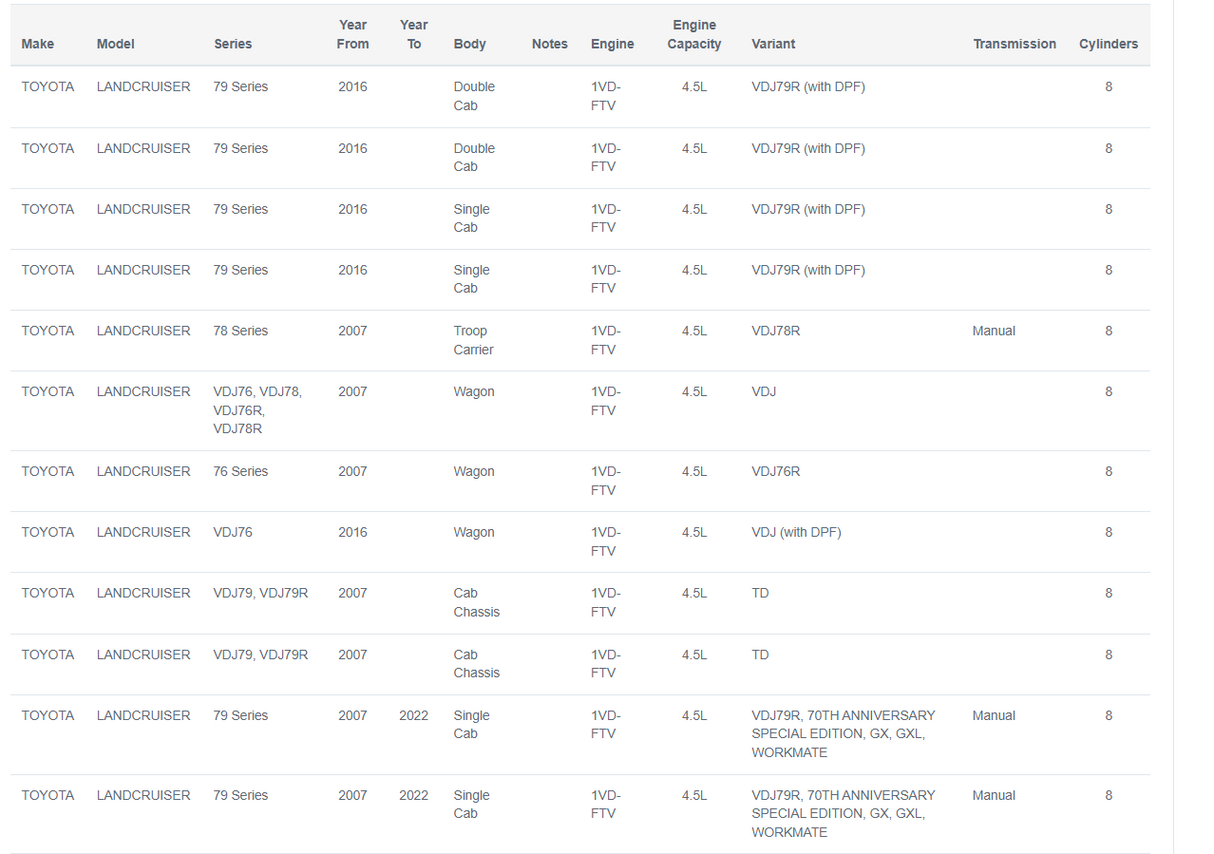The width and height of the screenshot is (1214, 854).
Task: Click the VDJ (with DPF) variant cell
Action: tap(796, 533)
